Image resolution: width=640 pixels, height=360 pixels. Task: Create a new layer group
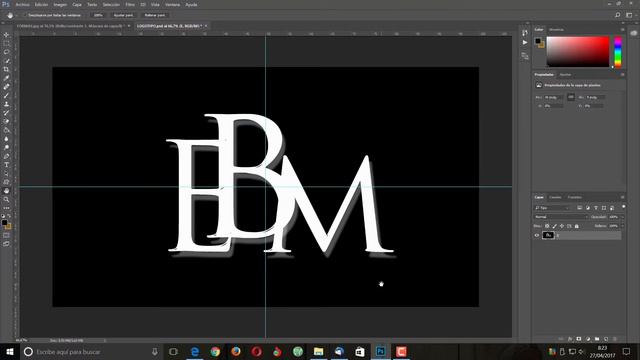coord(597,339)
